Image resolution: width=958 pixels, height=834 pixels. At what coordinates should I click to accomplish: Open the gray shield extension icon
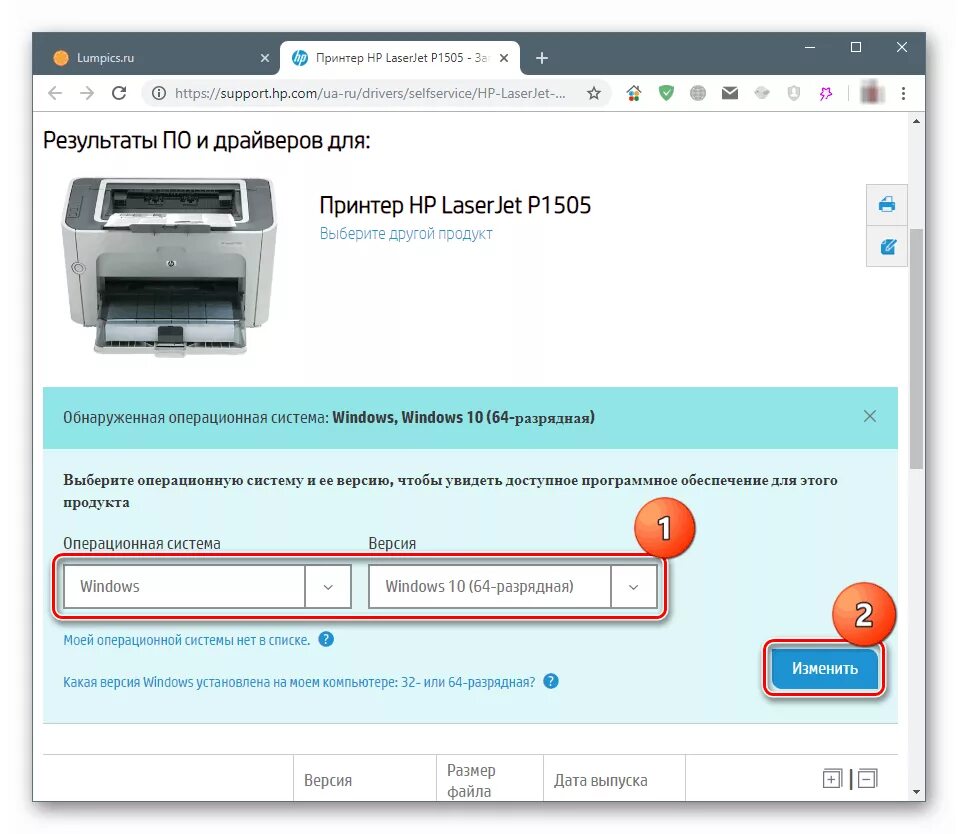pos(793,93)
